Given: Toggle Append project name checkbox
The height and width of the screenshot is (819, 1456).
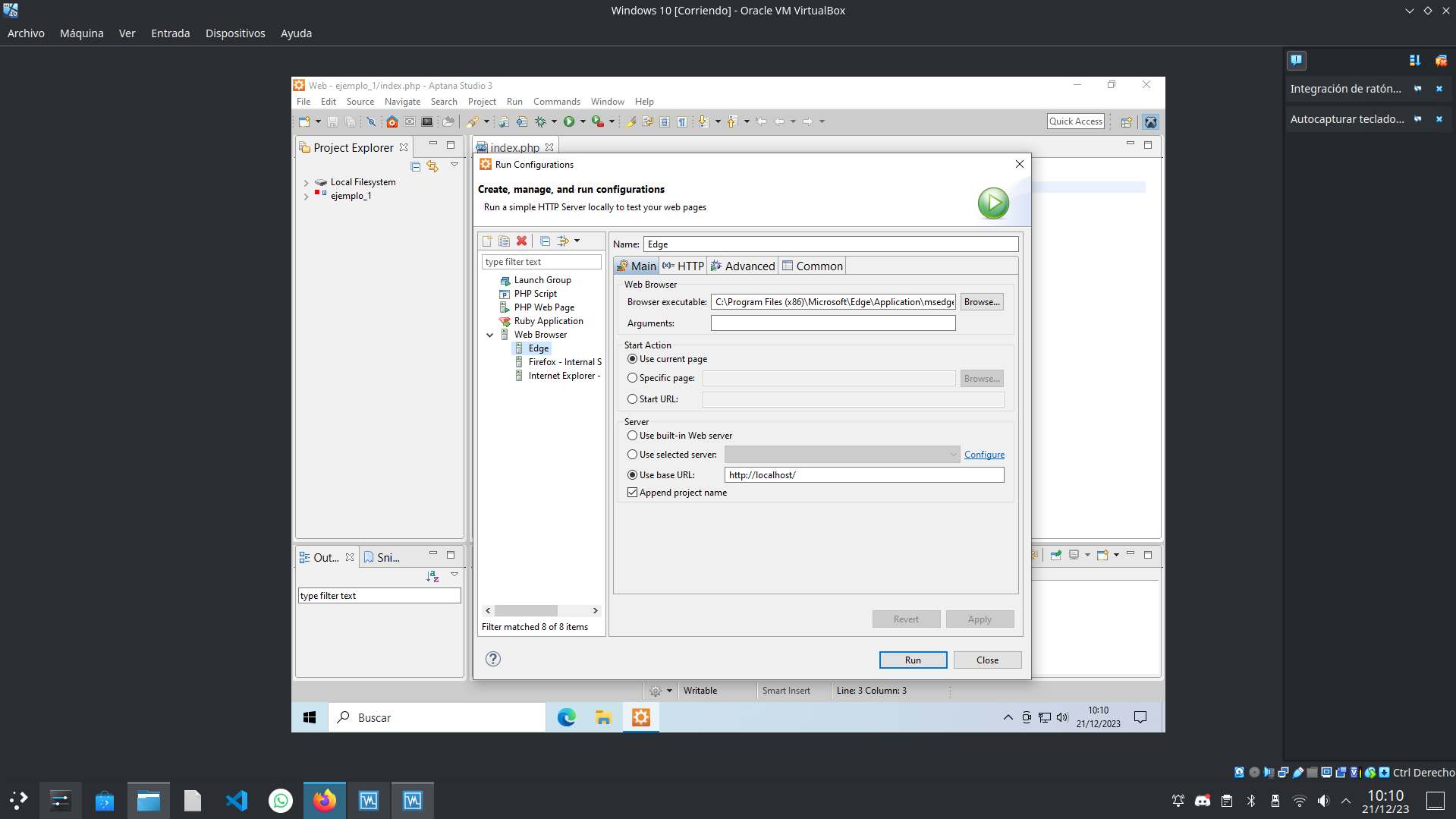Looking at the screenshot, I should 632,493.
